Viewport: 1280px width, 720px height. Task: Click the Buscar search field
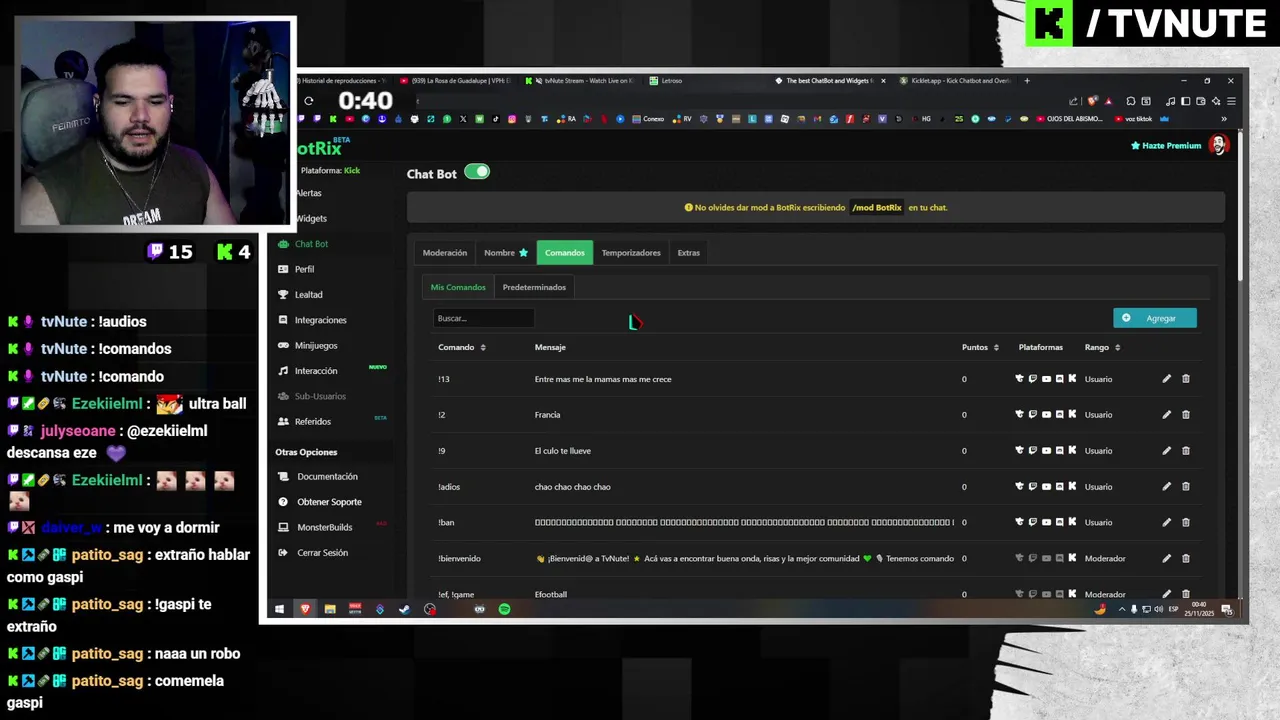[x=483, y=318]
